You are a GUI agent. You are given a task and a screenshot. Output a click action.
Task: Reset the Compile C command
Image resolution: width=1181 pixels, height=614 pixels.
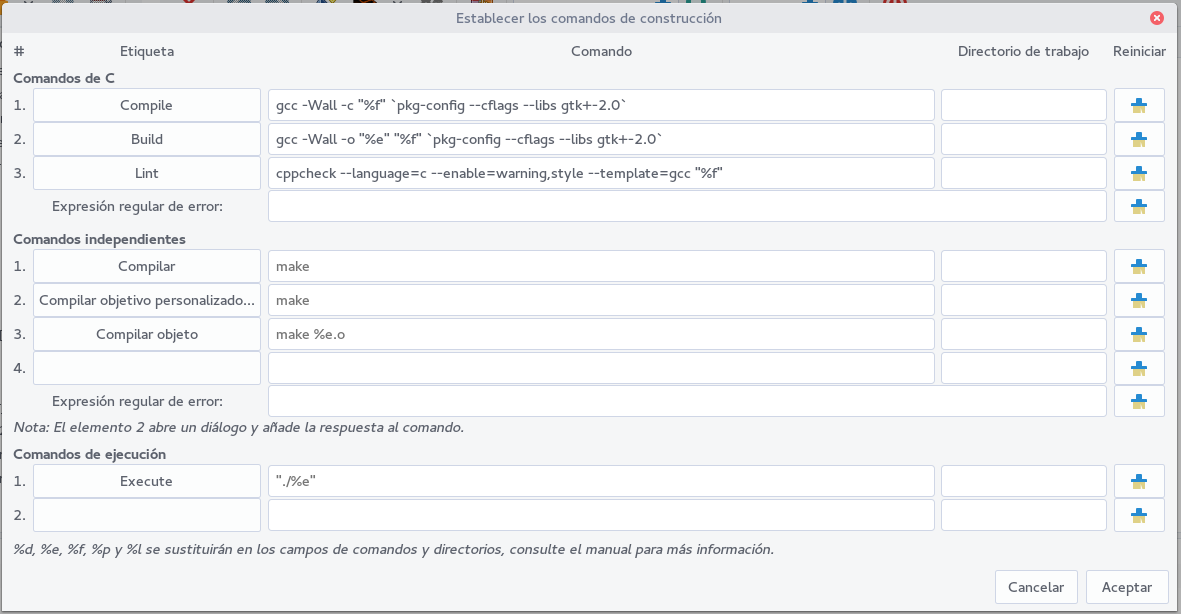coord(1139,104)
